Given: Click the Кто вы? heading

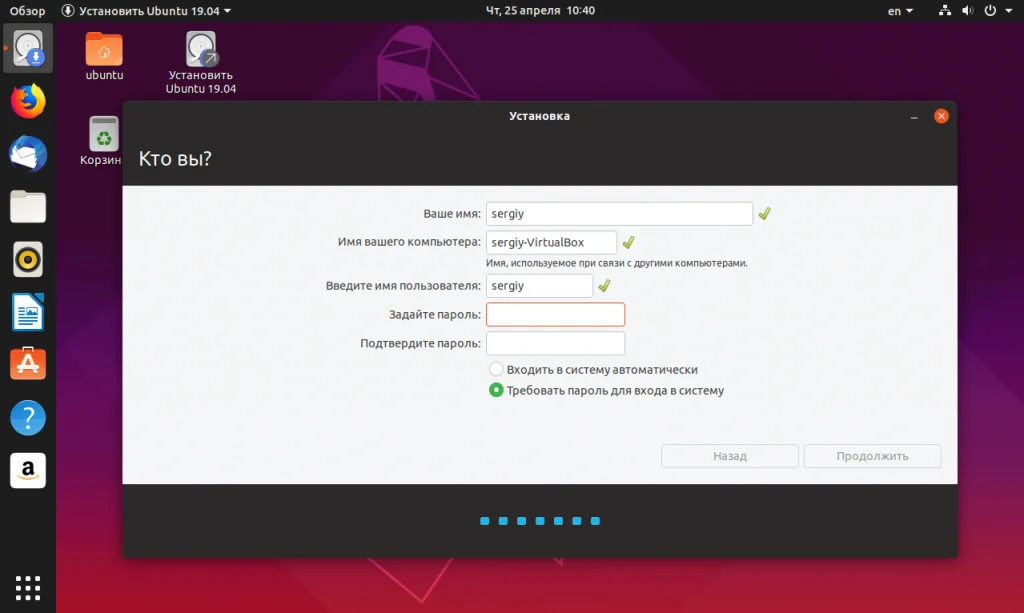Looking at the screenshot, I should 175,159.
